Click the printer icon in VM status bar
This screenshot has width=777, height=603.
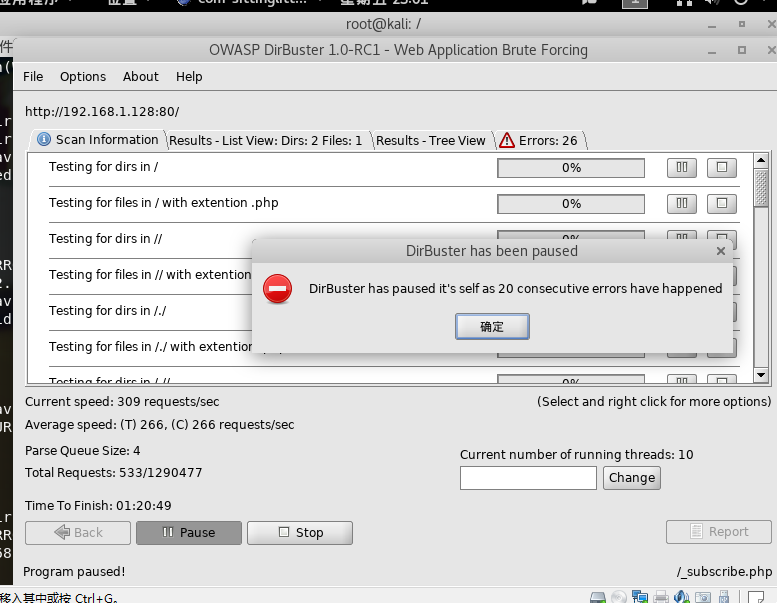(x=661, y=597)
